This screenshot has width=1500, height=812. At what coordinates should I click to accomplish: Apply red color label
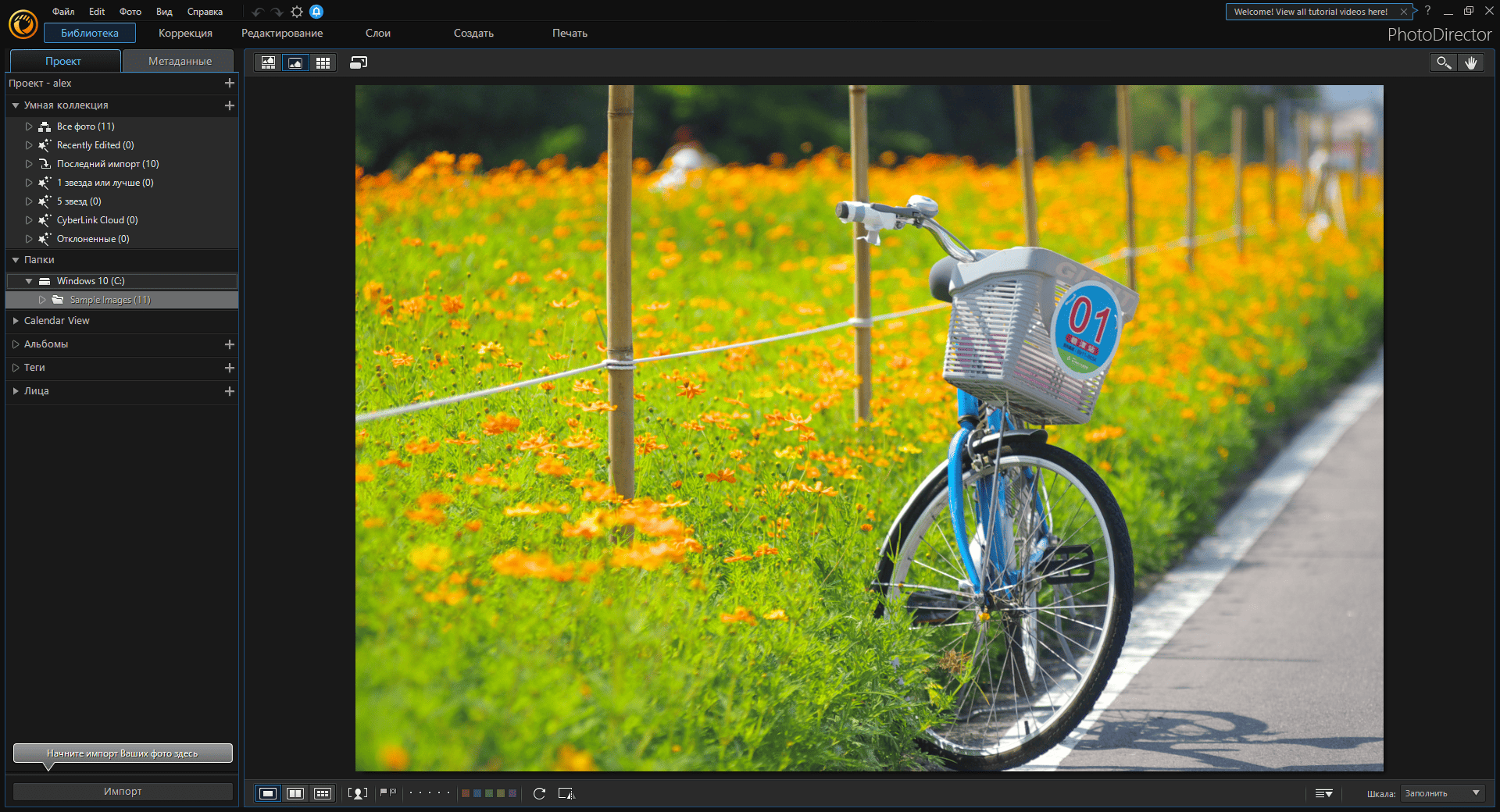466,793
